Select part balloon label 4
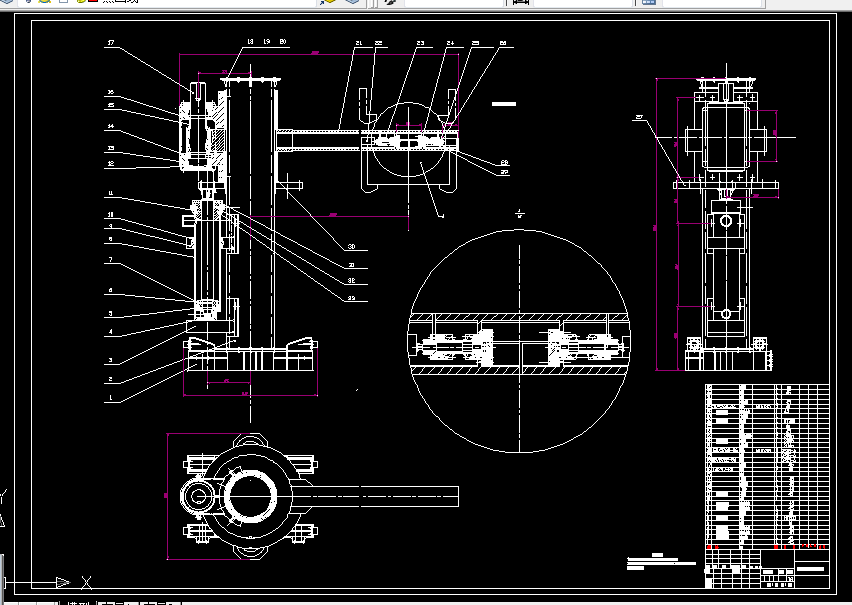This screenshot has height=605, width=852. [111, 331]
